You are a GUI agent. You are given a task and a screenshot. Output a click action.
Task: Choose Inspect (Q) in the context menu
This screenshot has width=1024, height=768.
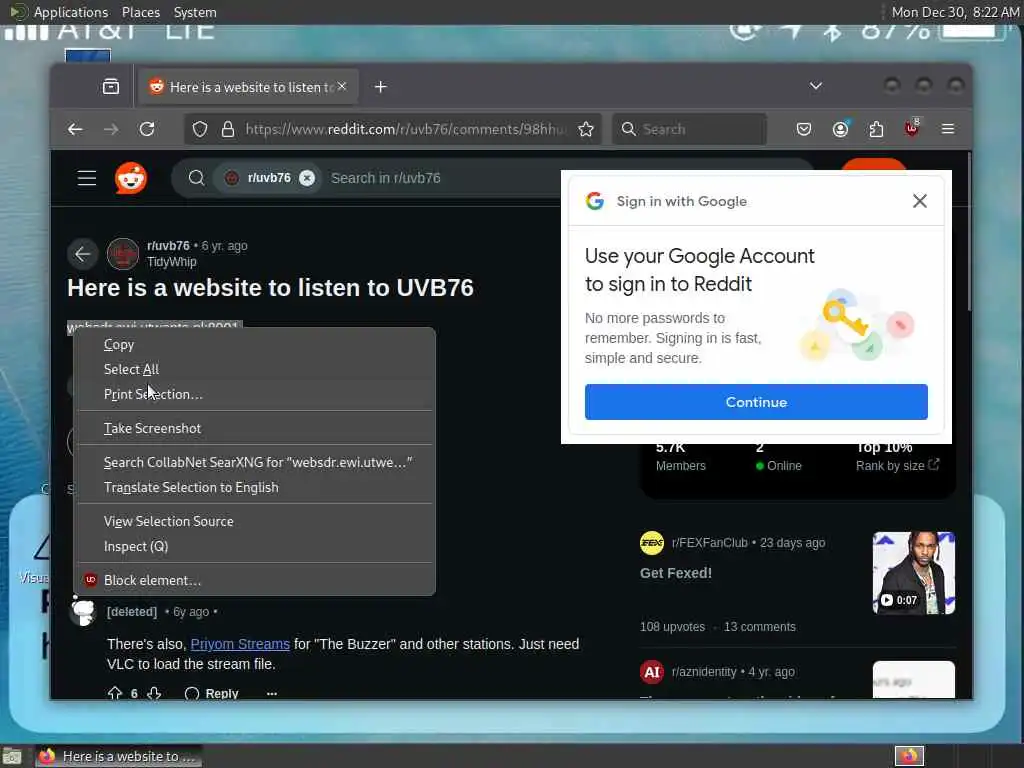click(255, 546)
